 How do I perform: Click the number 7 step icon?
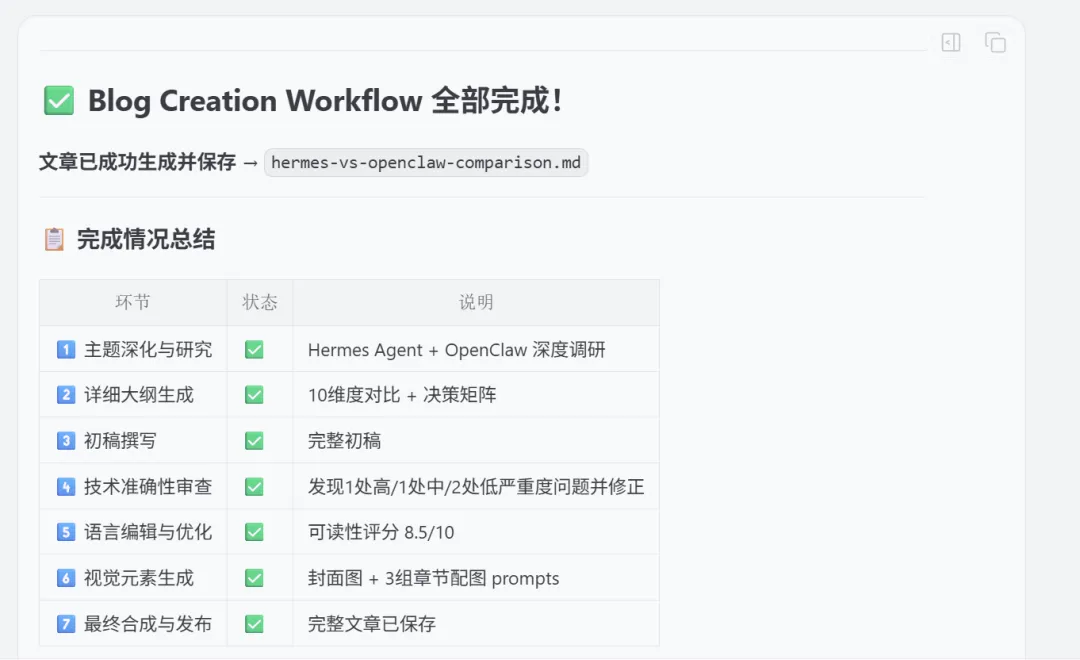66,624
